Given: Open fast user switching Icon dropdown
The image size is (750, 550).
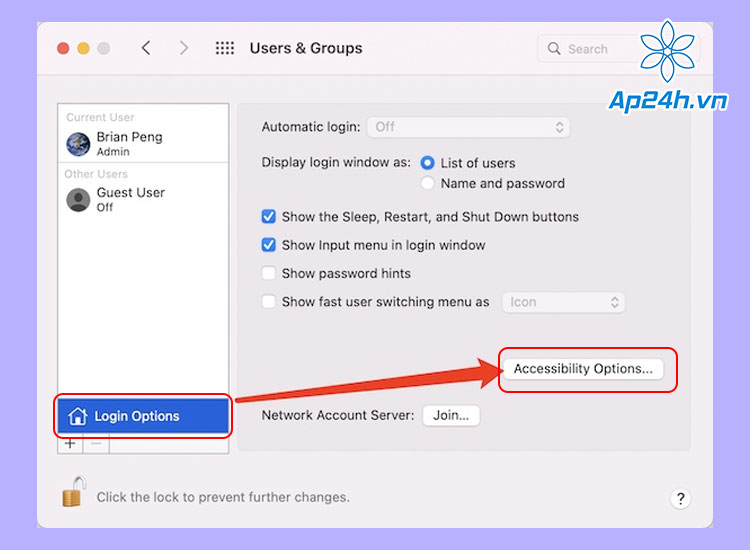Looking at the screenshot, I should 563,302.
